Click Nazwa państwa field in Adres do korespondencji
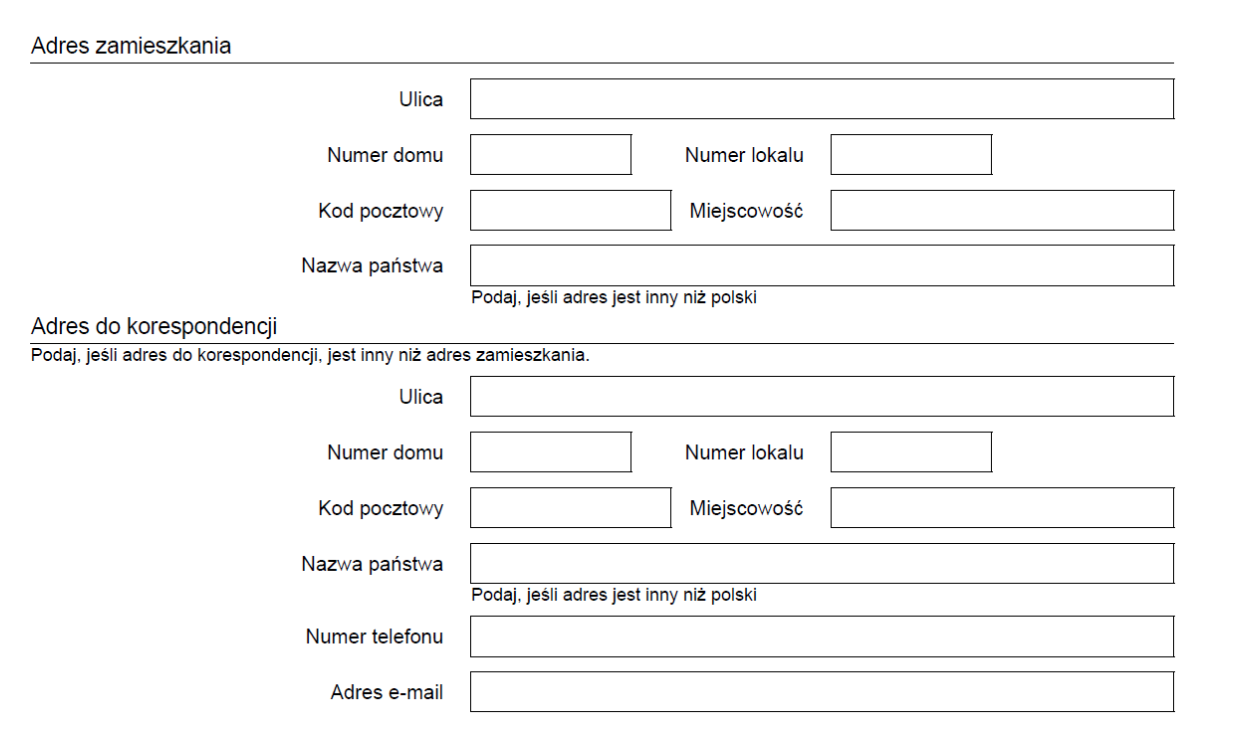Viewport: 1233px width, 737px height. 822,564
